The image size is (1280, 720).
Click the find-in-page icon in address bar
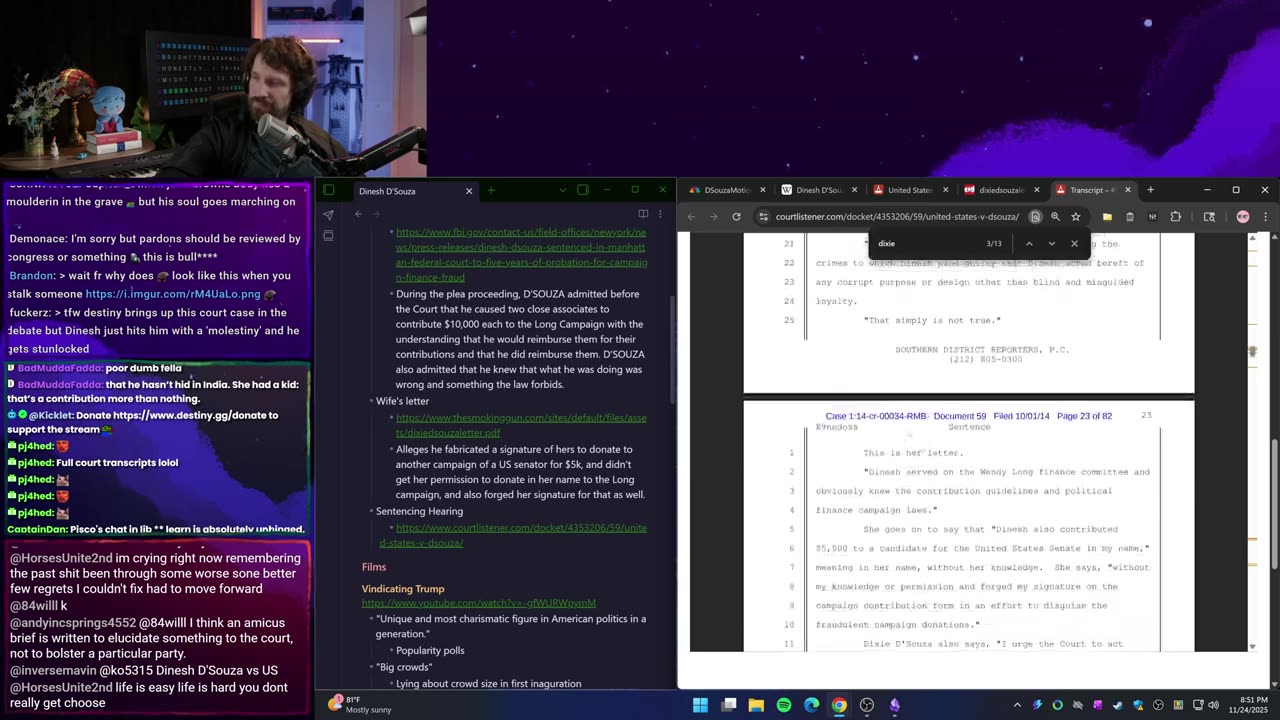(x=1035, y=217)
